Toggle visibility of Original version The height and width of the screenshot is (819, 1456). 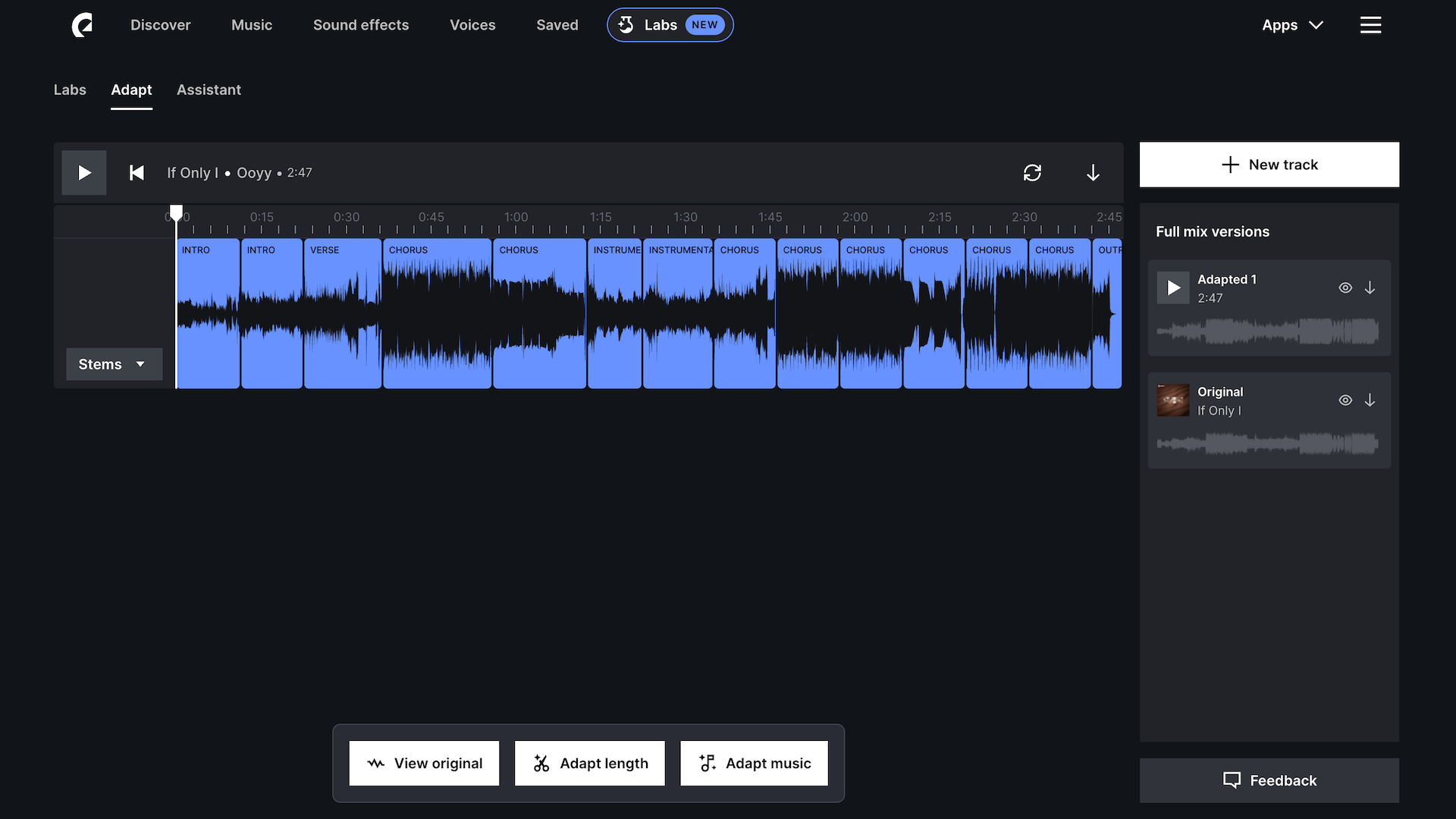(1345, 400)
